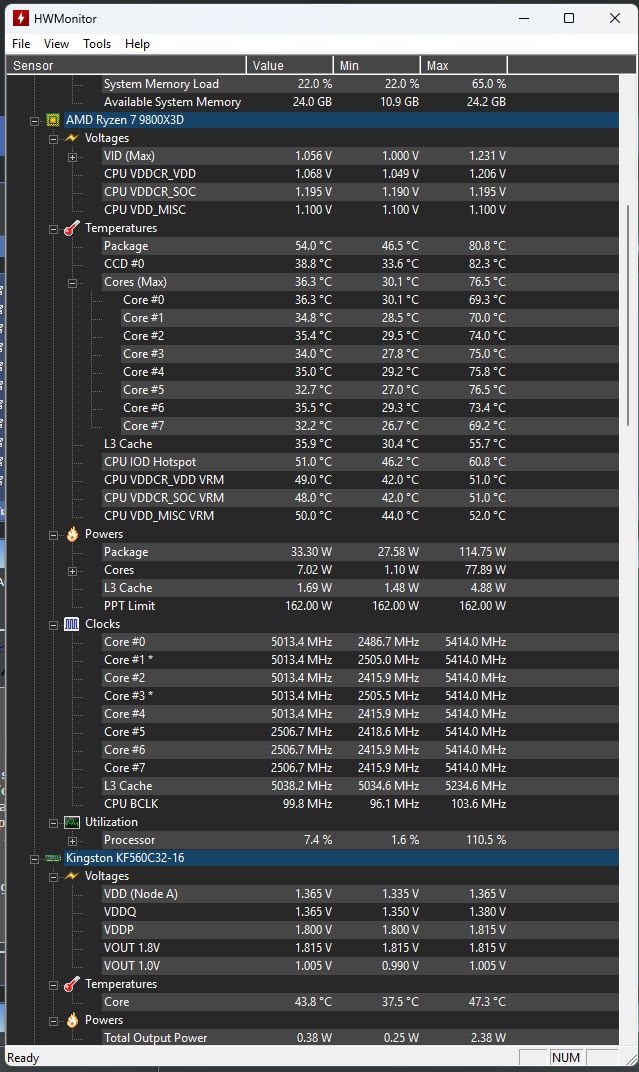Select the CPU VDDCR_SOC voltage row
The height and width of the screenshot is (1072, 639).
click(359, 192)
